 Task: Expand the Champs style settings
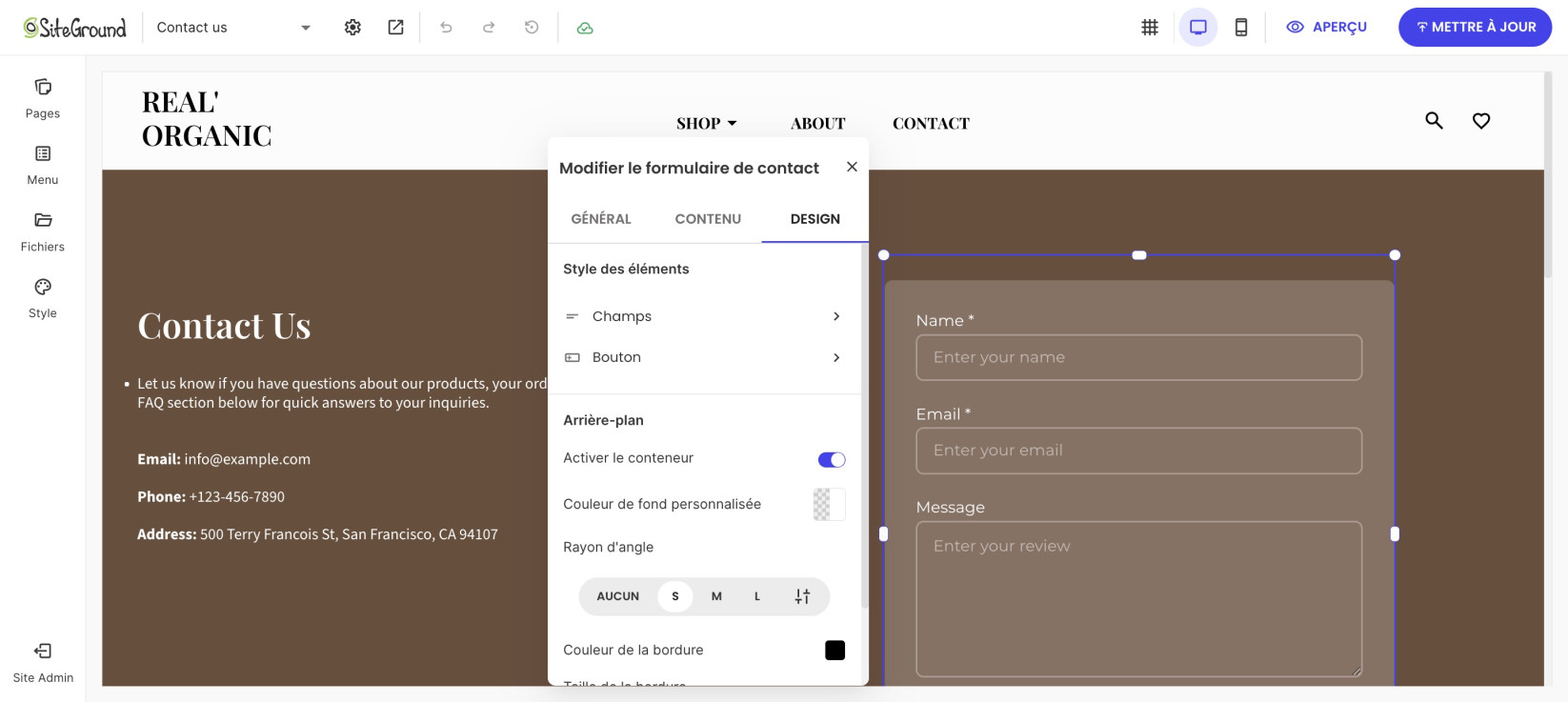tap(703, 316)
